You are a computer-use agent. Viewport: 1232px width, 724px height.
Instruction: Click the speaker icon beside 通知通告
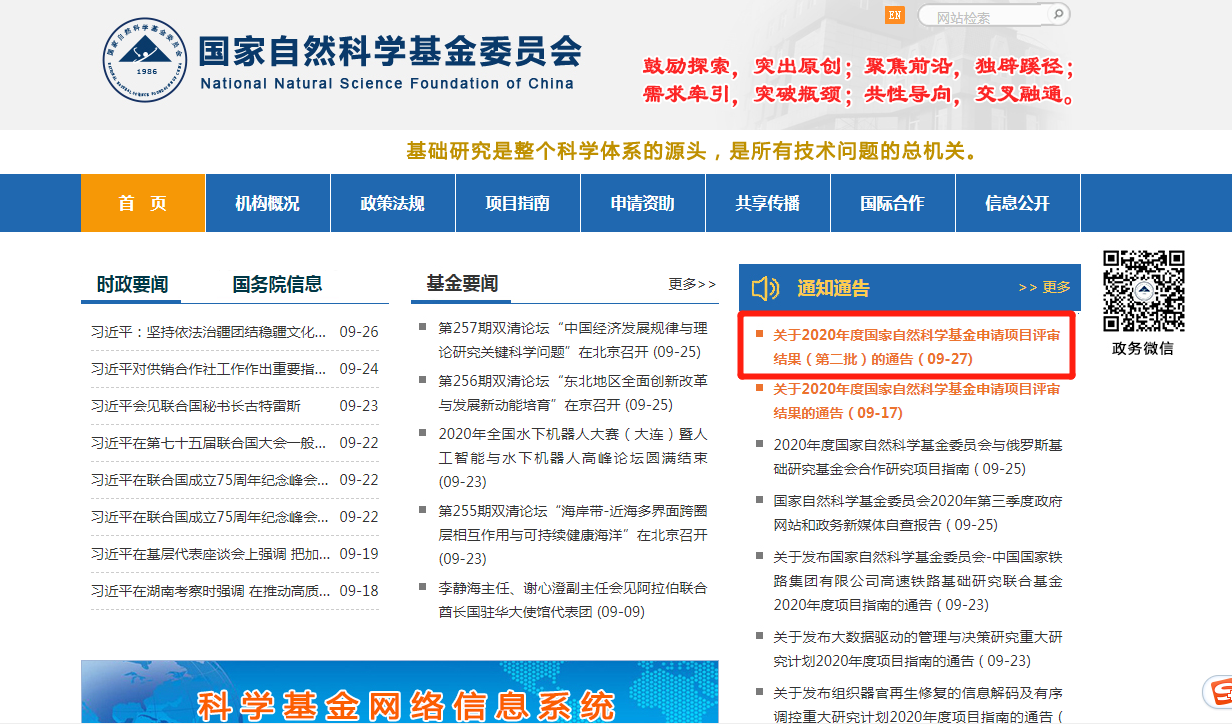[765, 288]
